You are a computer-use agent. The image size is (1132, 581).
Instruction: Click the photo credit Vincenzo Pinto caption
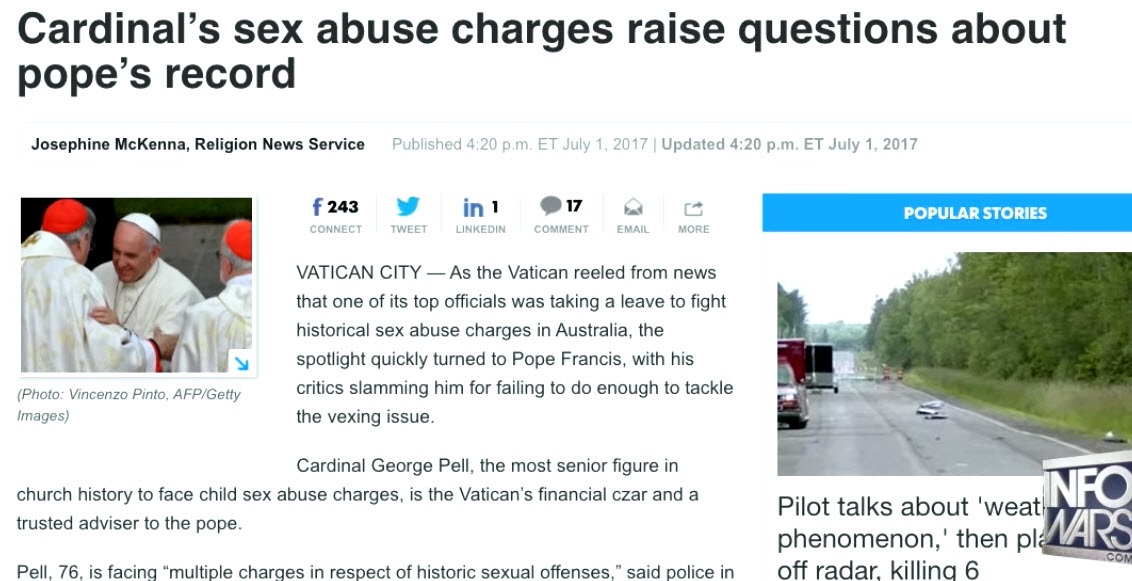point(129,406)
